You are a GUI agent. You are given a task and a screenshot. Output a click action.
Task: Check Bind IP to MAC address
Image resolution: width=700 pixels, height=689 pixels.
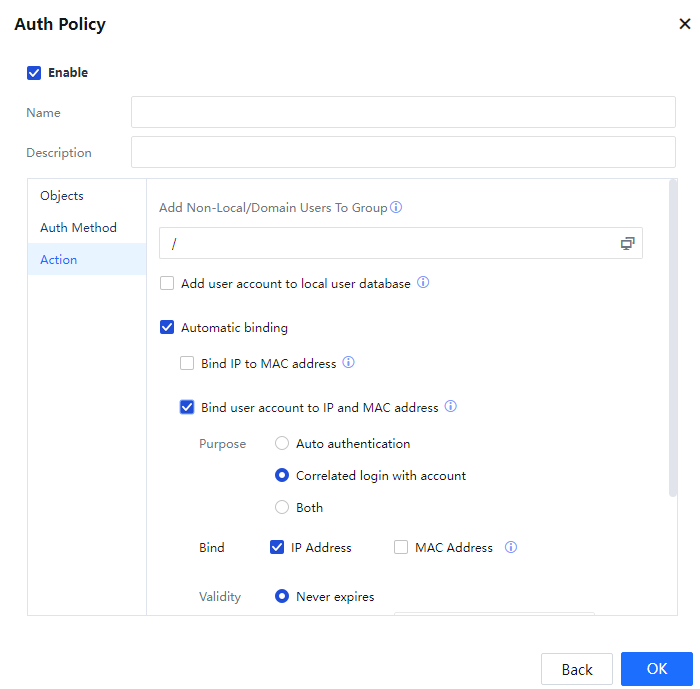coord(187,364)
